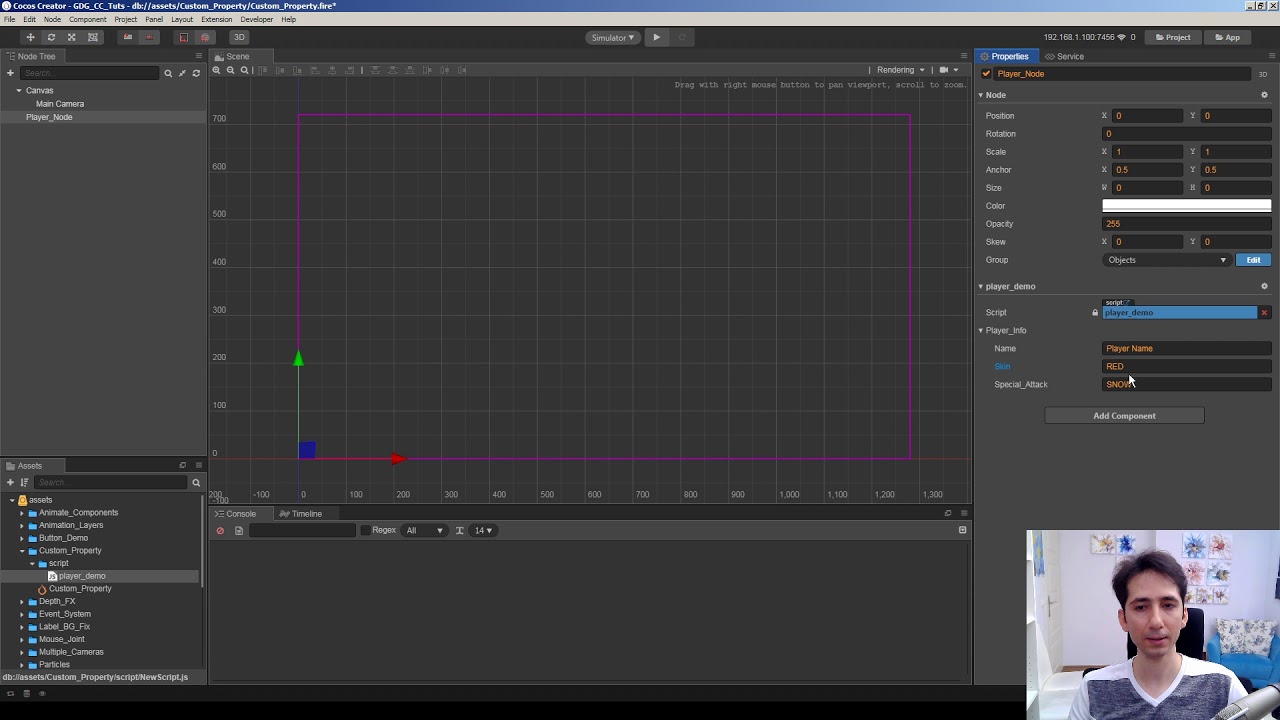Select the Move tool in toolbar
Viewport: 1280px width, 720px height.
[30, 37]
